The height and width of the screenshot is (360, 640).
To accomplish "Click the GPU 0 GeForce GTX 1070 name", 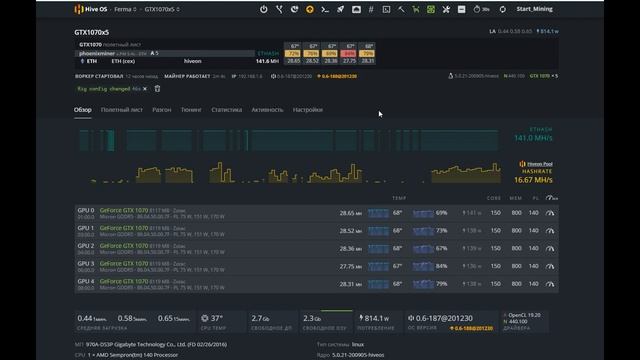I will [124, 210].
